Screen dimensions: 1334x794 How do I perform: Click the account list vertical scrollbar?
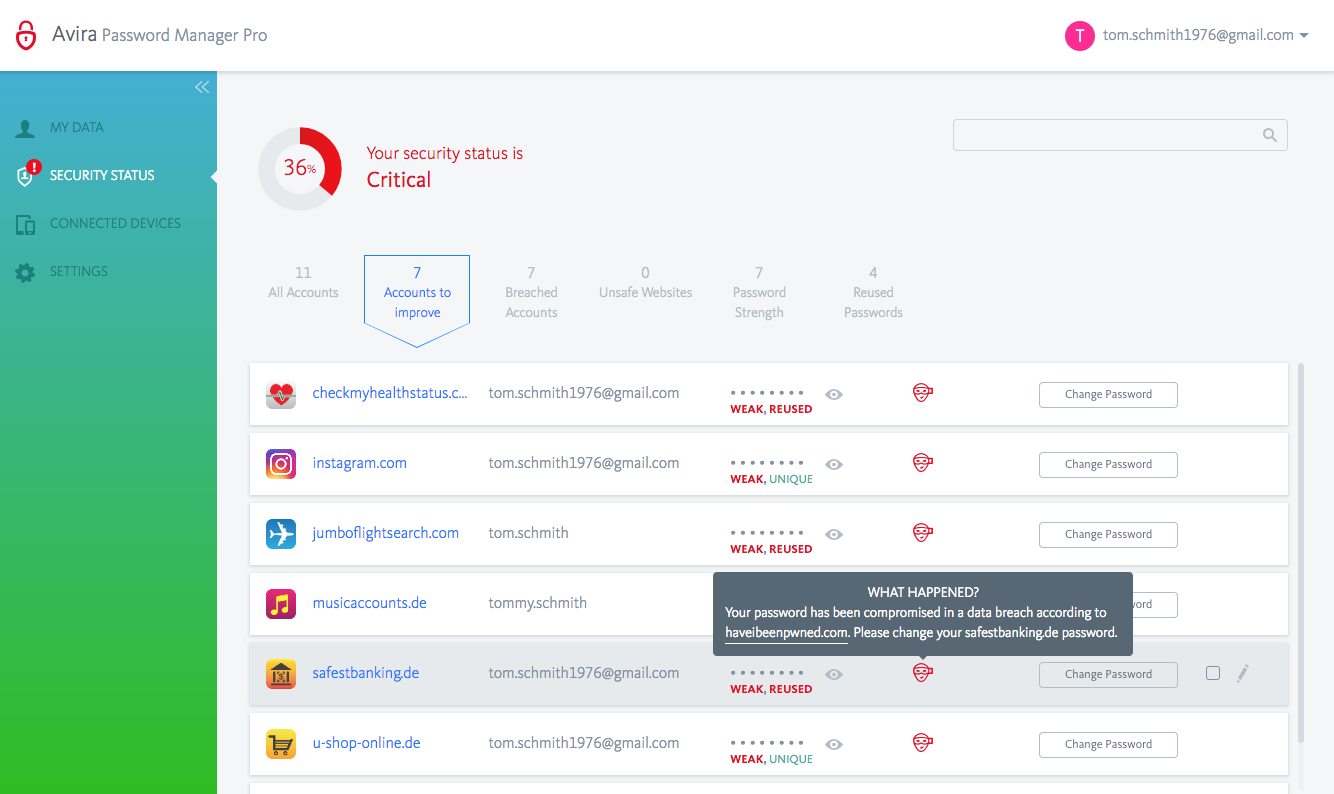click(x=1300, y=553)
